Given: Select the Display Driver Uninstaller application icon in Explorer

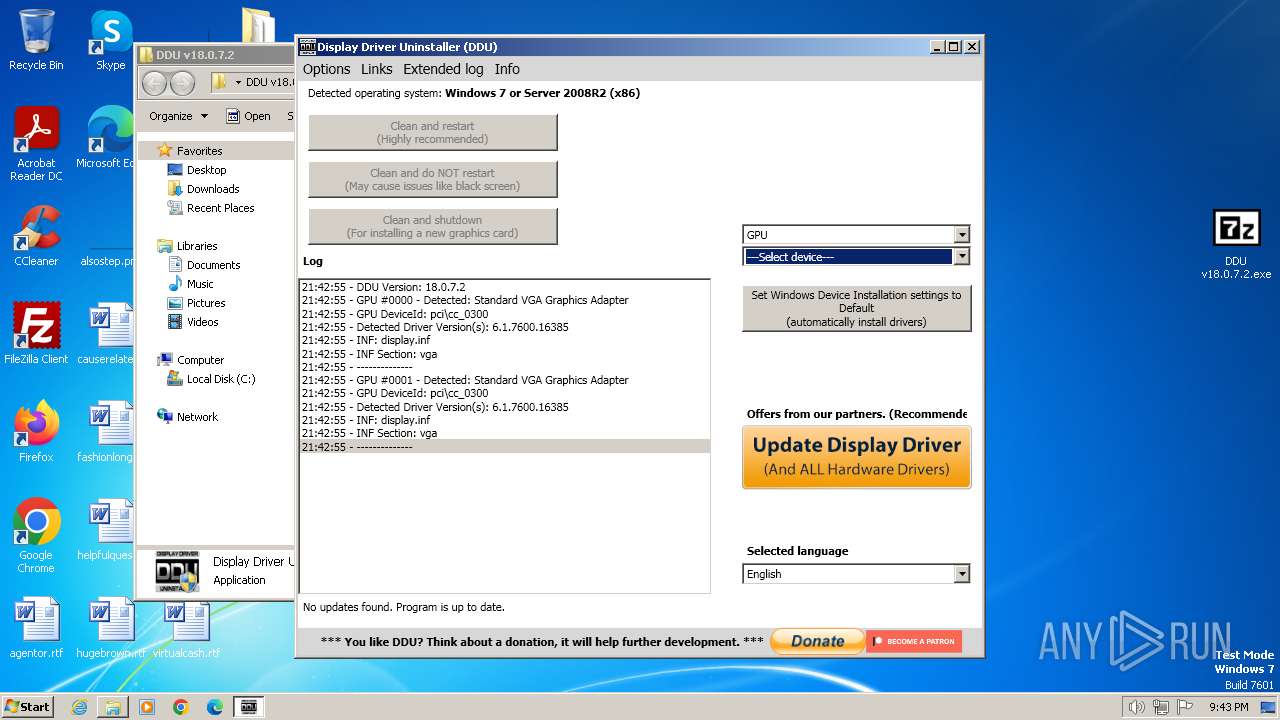Looking at the screenshot, I should 177,571.
